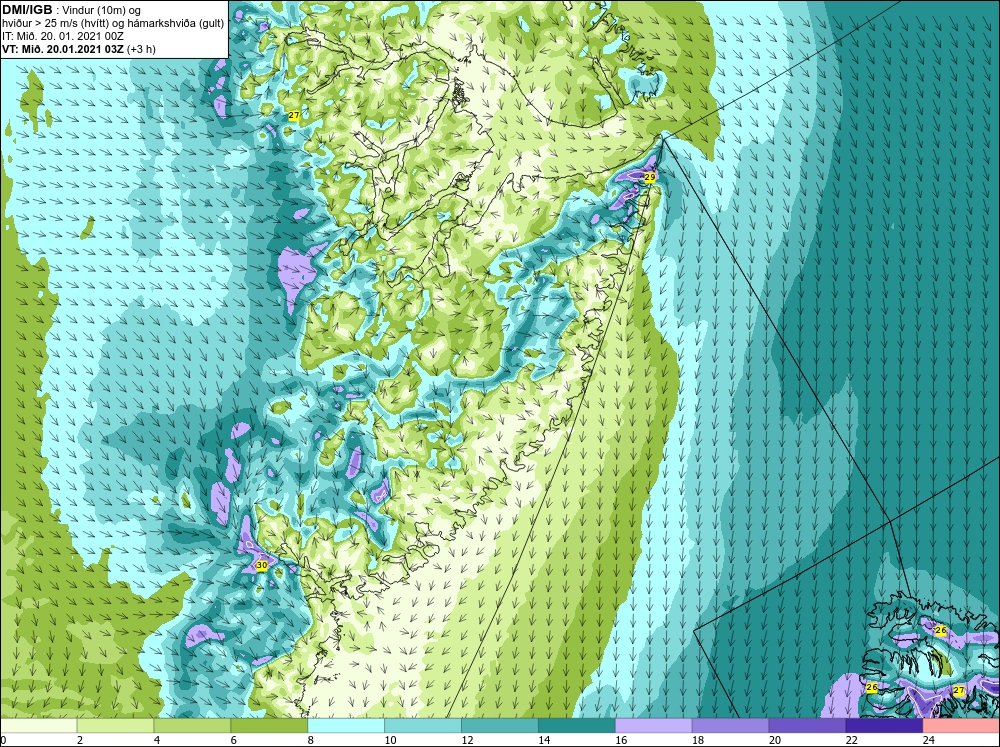The width and height of the screenshot is (1000, 747).
Task: Select the 2–4 m/s legend color band
Action: click(115, 726)
